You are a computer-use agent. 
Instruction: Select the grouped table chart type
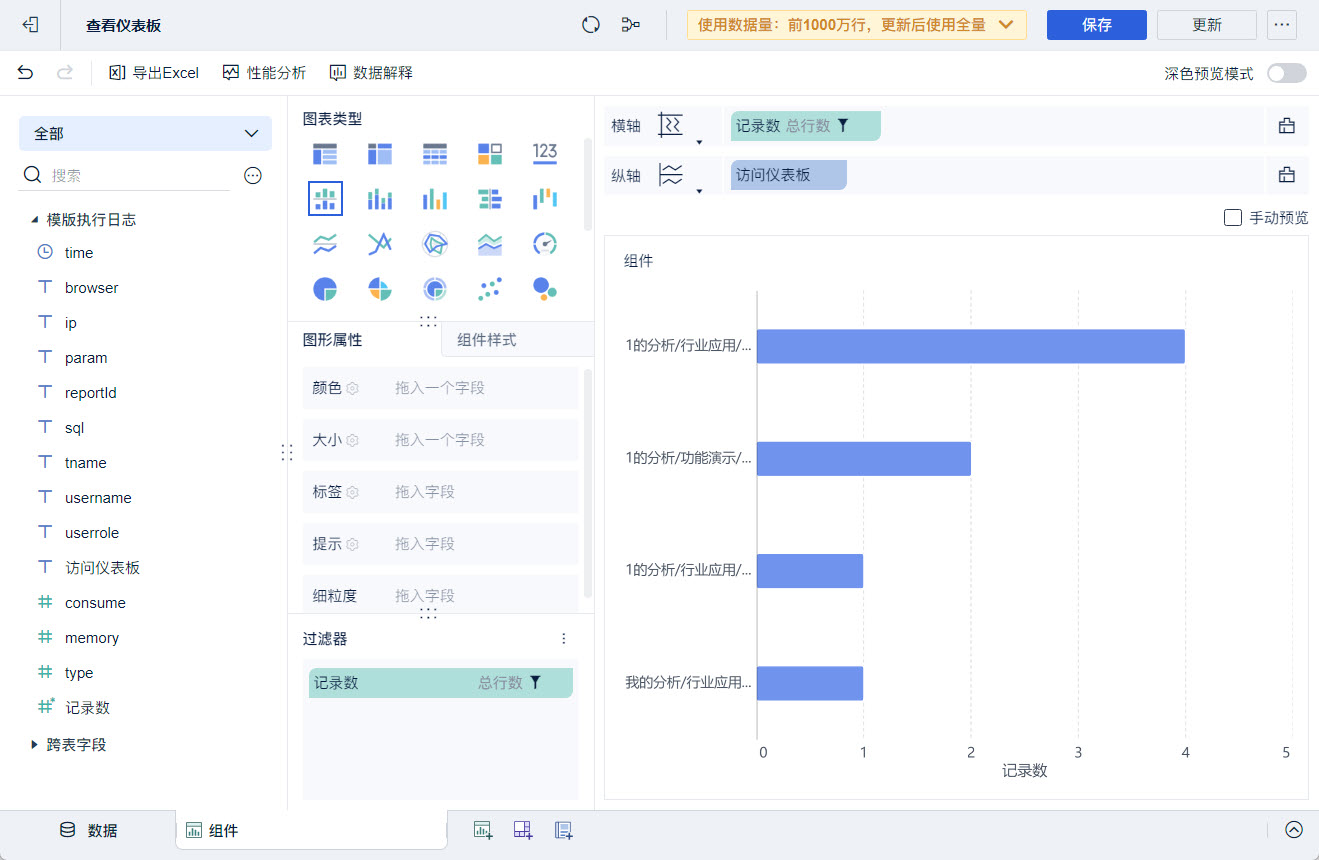[x=325, y=153]
